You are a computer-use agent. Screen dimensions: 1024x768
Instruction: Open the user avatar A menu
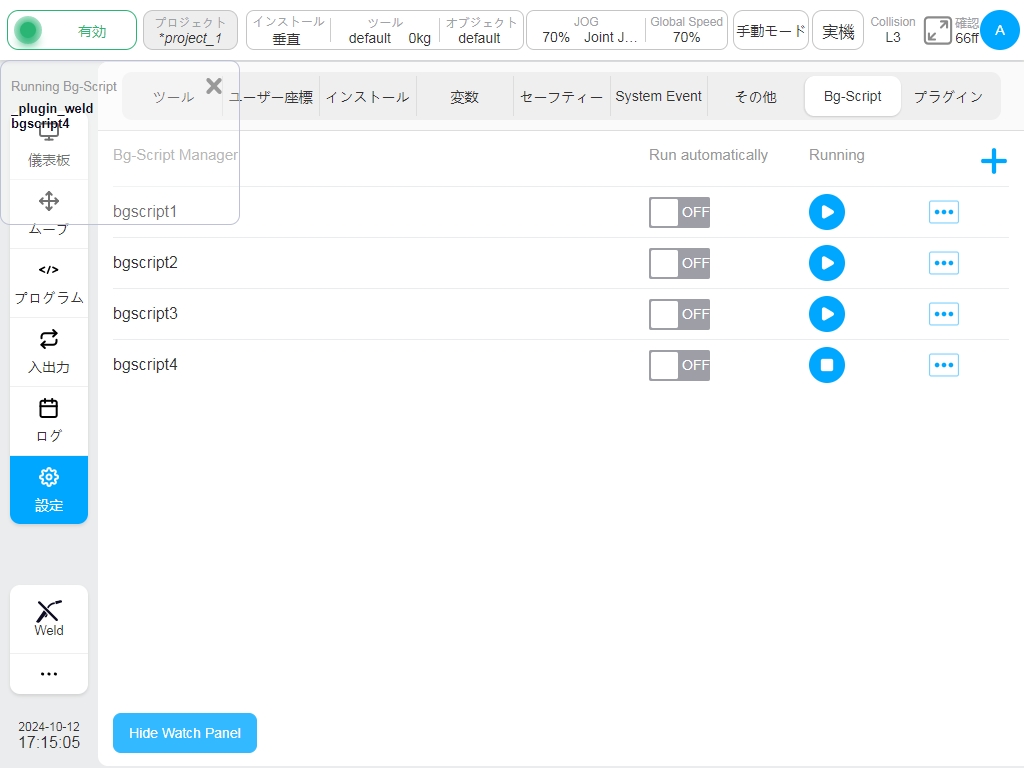coord(999,30)
